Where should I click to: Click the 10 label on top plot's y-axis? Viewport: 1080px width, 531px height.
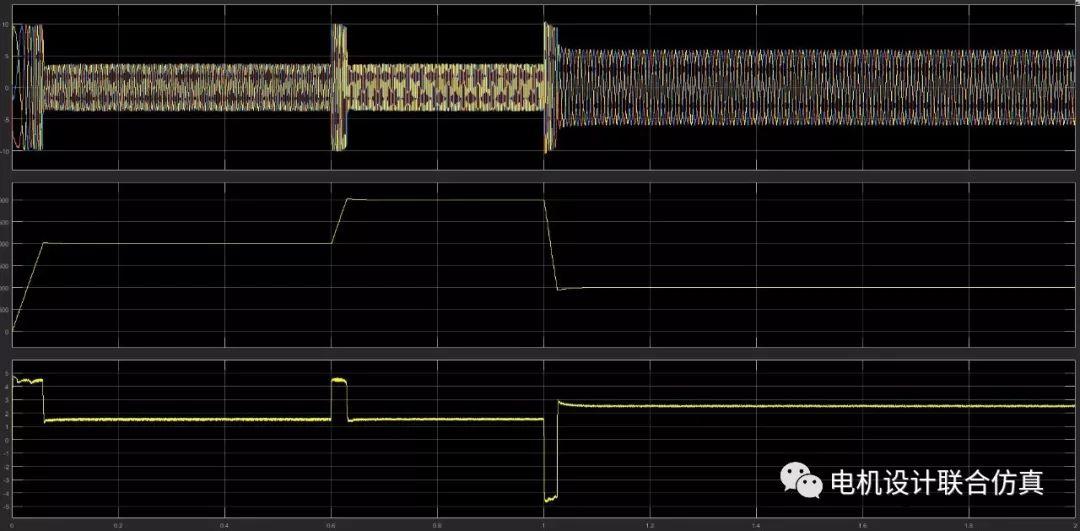[x=6, y=25]
